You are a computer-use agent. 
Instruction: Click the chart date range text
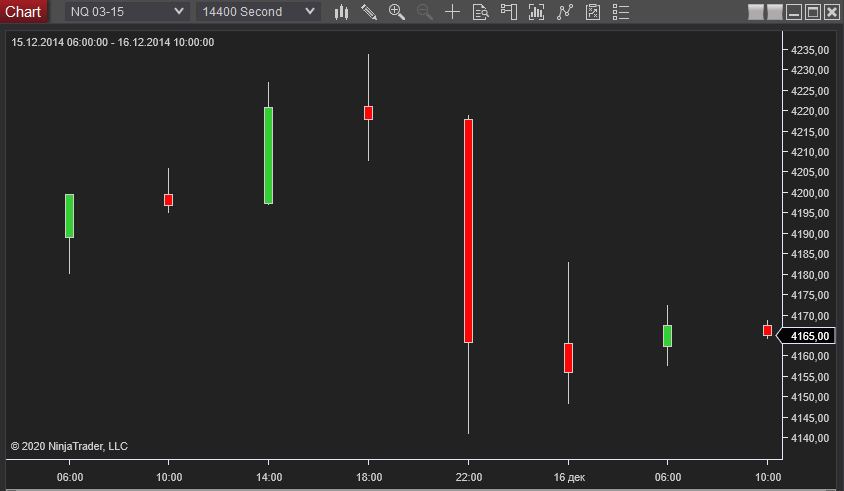[112, 42]
